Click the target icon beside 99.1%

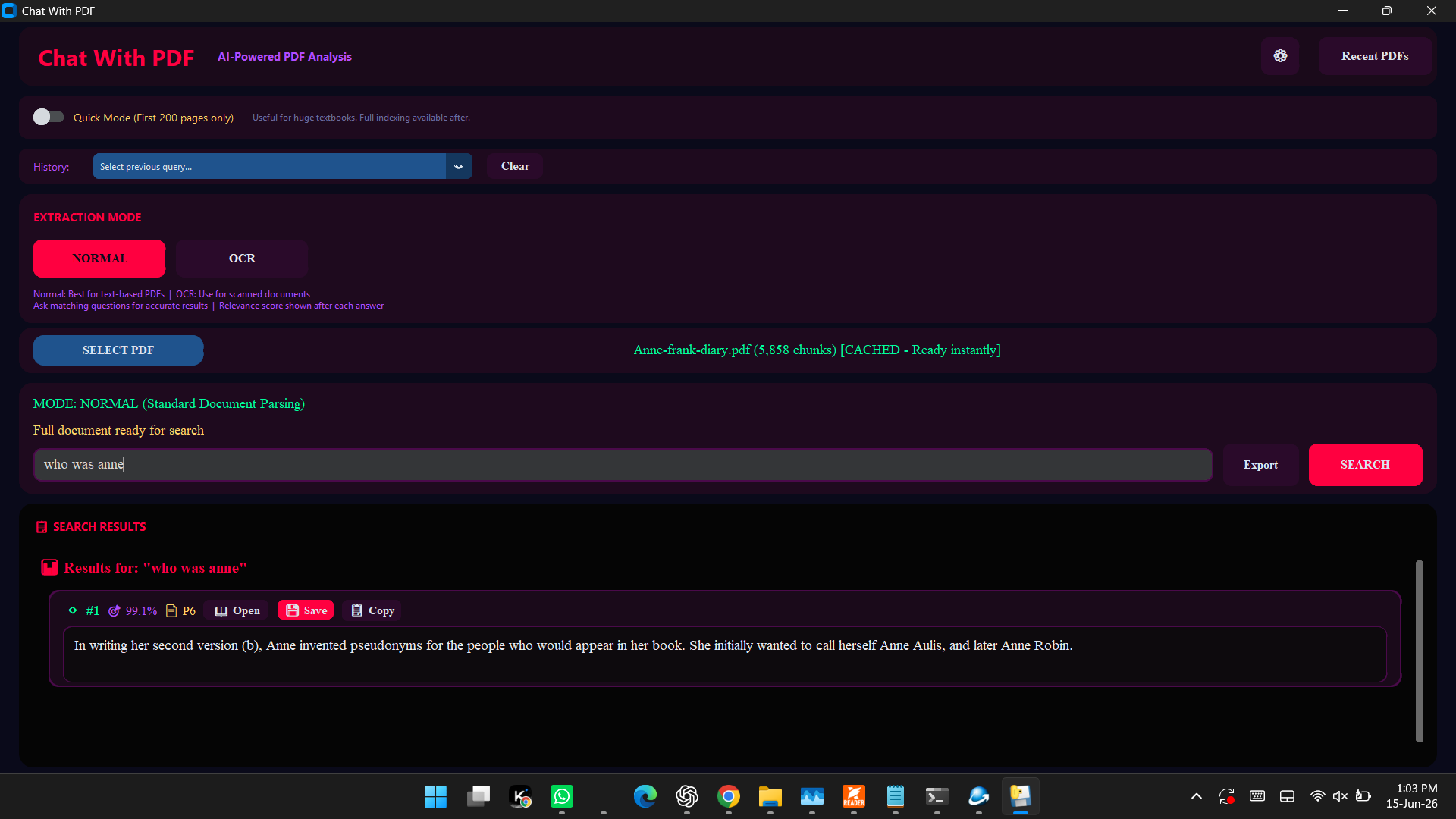115,611
